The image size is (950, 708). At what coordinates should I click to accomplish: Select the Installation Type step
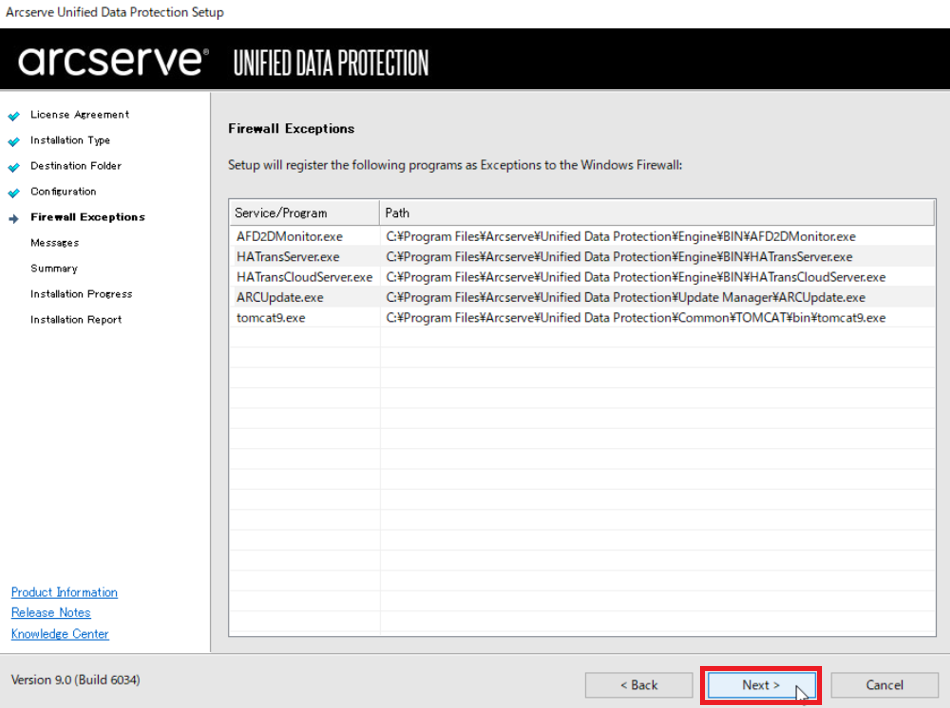70,140
